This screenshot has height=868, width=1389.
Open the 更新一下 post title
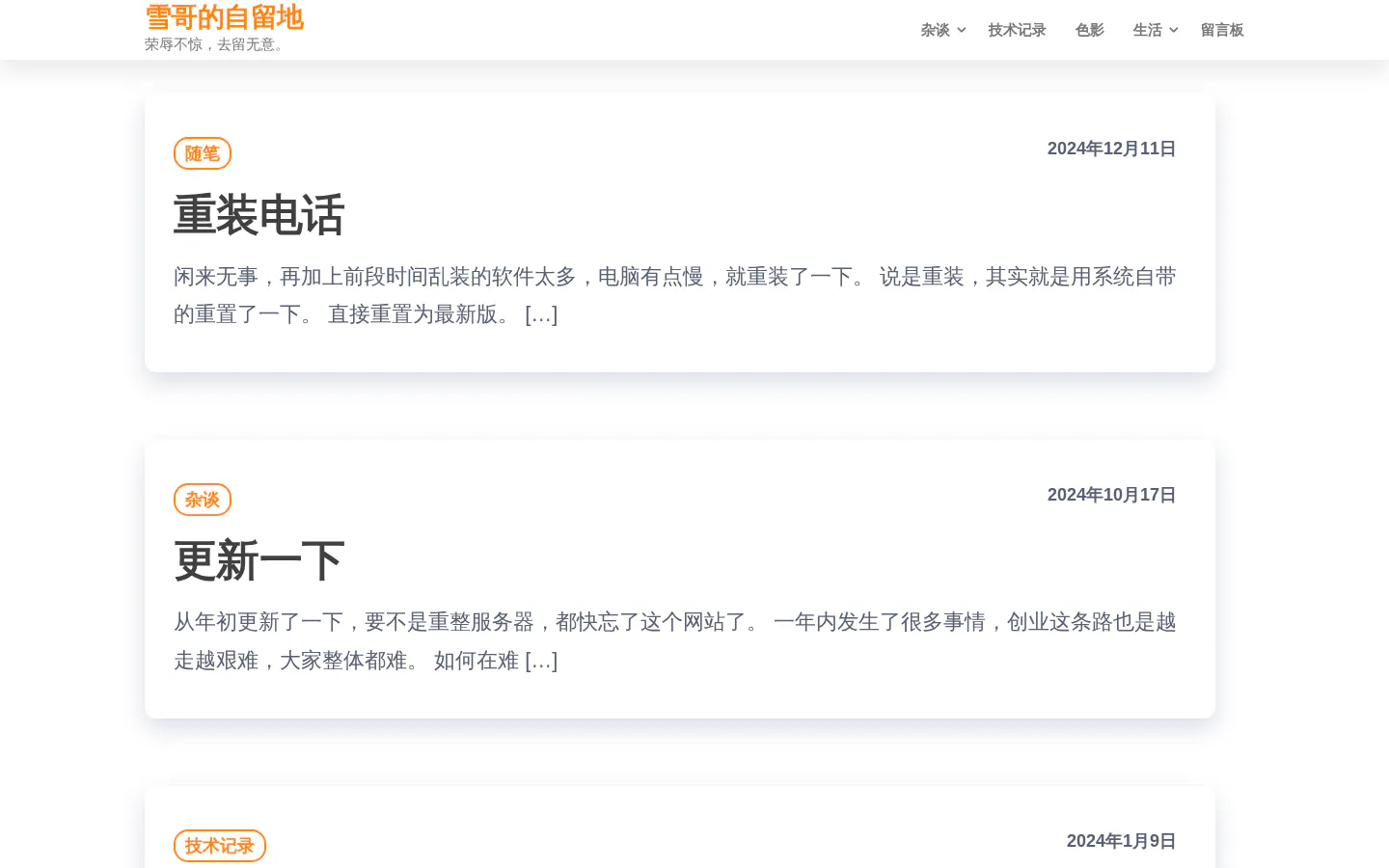pos(259,560)
